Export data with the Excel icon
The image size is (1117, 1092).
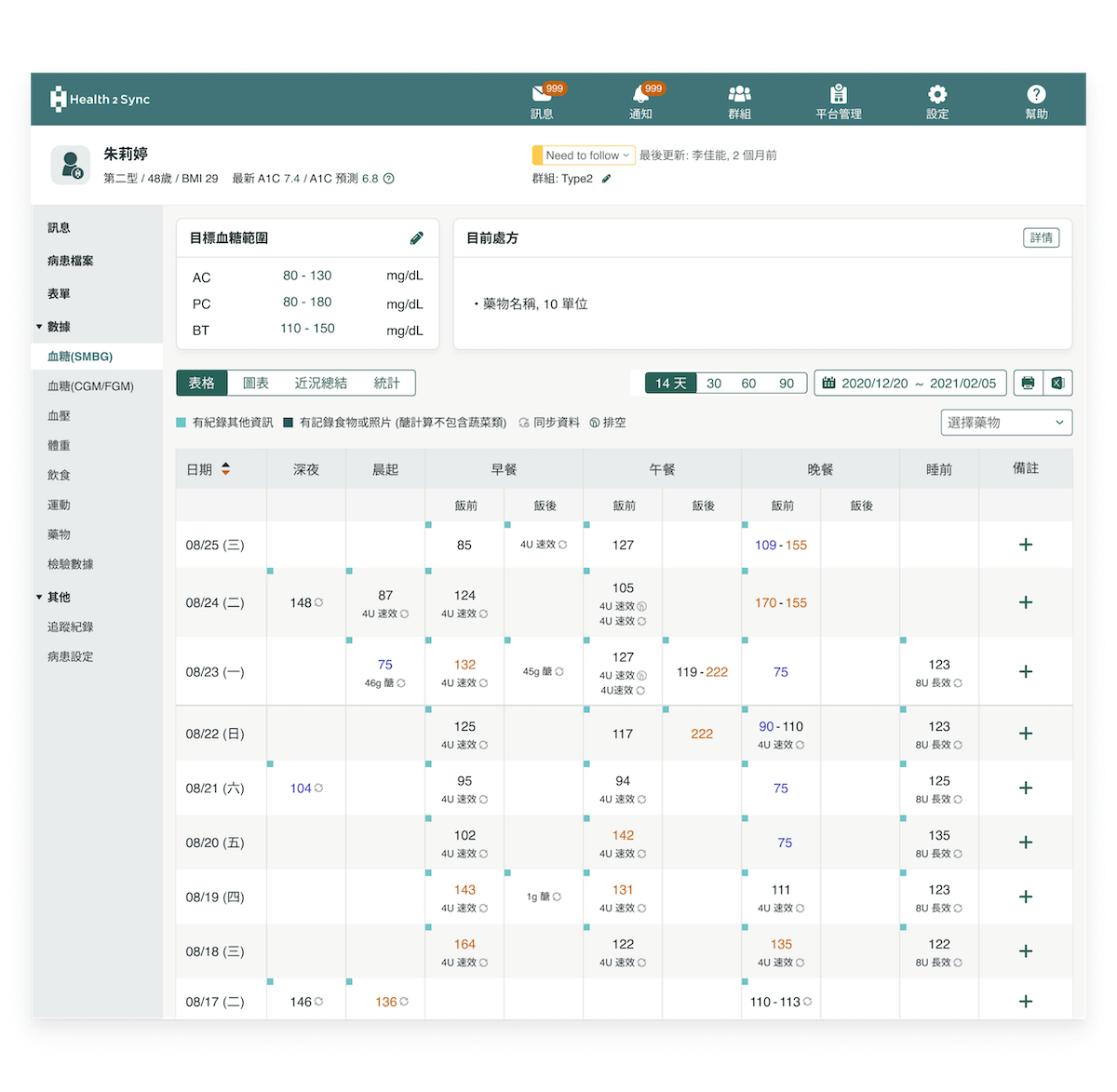1057,384
